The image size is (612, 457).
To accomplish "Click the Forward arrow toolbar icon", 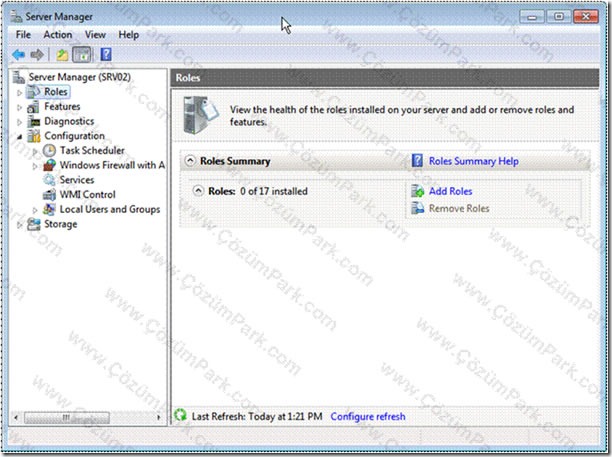I will point(37,55).
